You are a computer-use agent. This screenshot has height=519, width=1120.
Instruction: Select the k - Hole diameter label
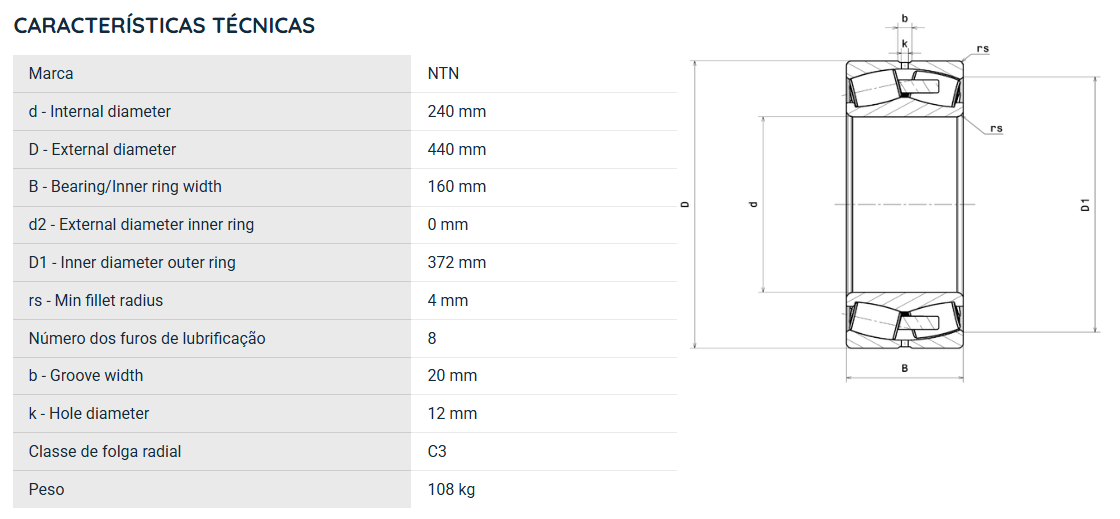(x=89, y=413)
